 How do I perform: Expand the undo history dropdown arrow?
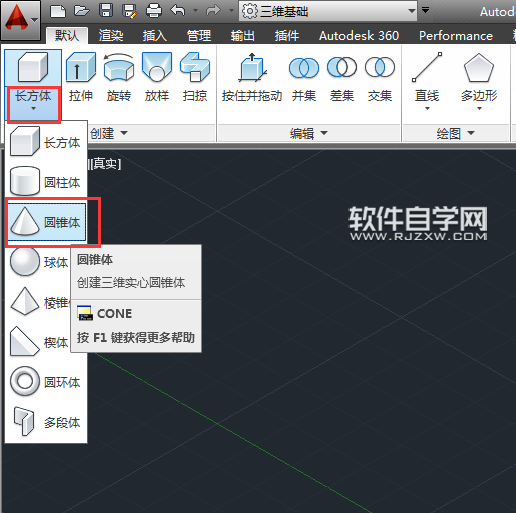click(195, 11)
